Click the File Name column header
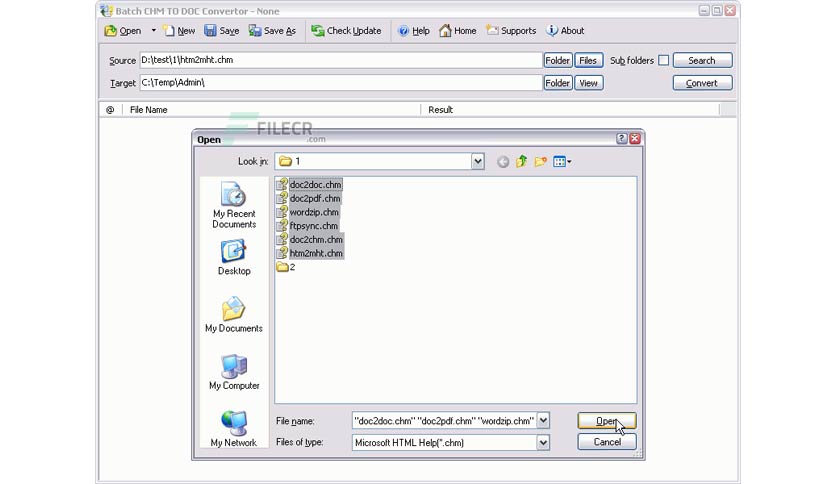Screen dimensions: 836x484 (x=272, y=110)
